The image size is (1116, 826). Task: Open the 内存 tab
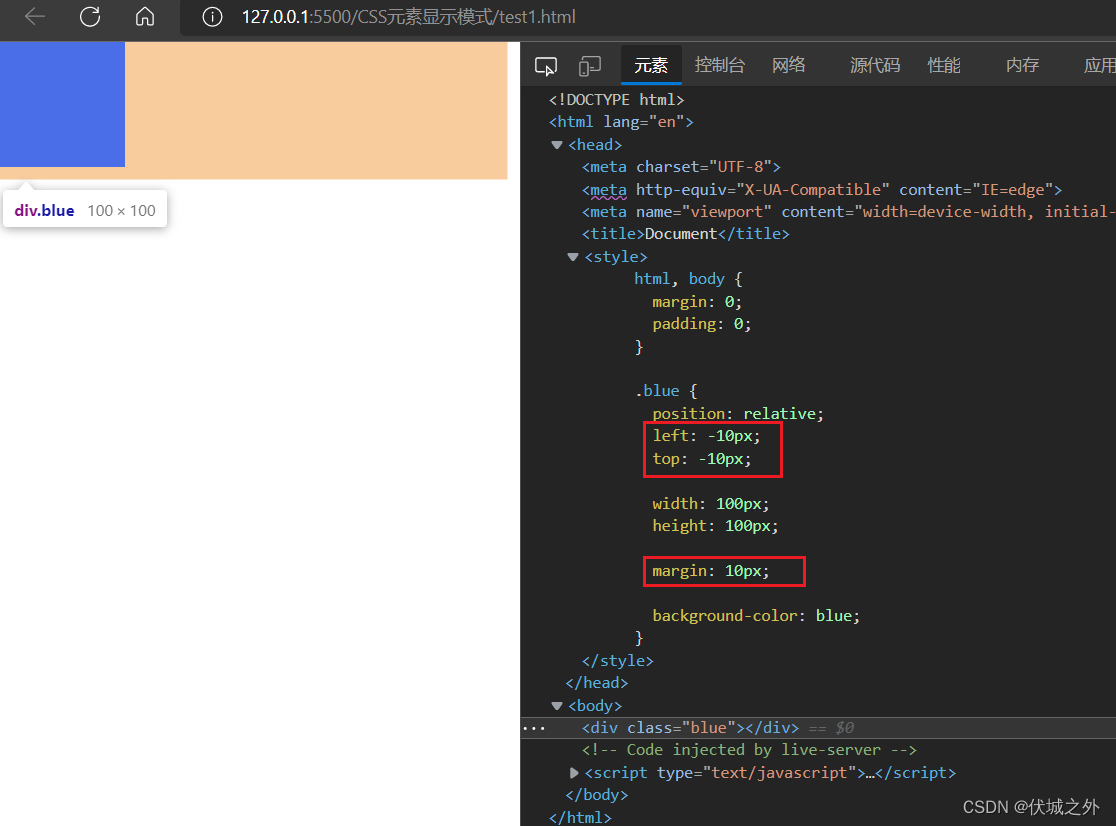[x=1022, y=65]
